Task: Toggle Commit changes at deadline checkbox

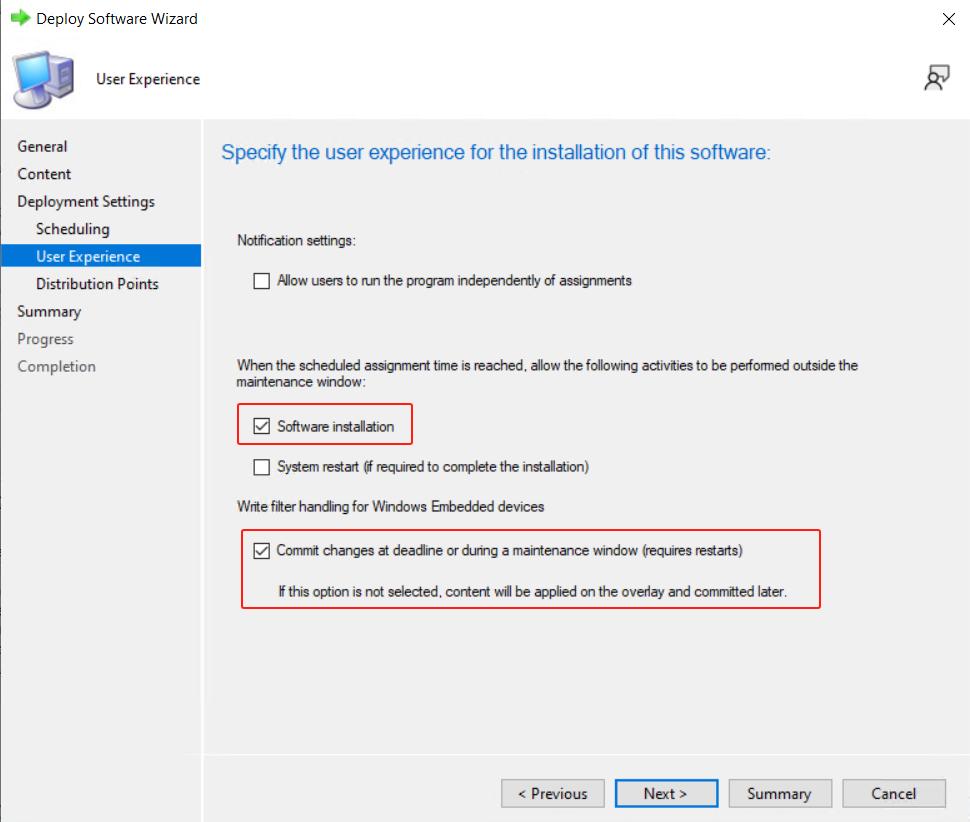Action: click(262, 550)
